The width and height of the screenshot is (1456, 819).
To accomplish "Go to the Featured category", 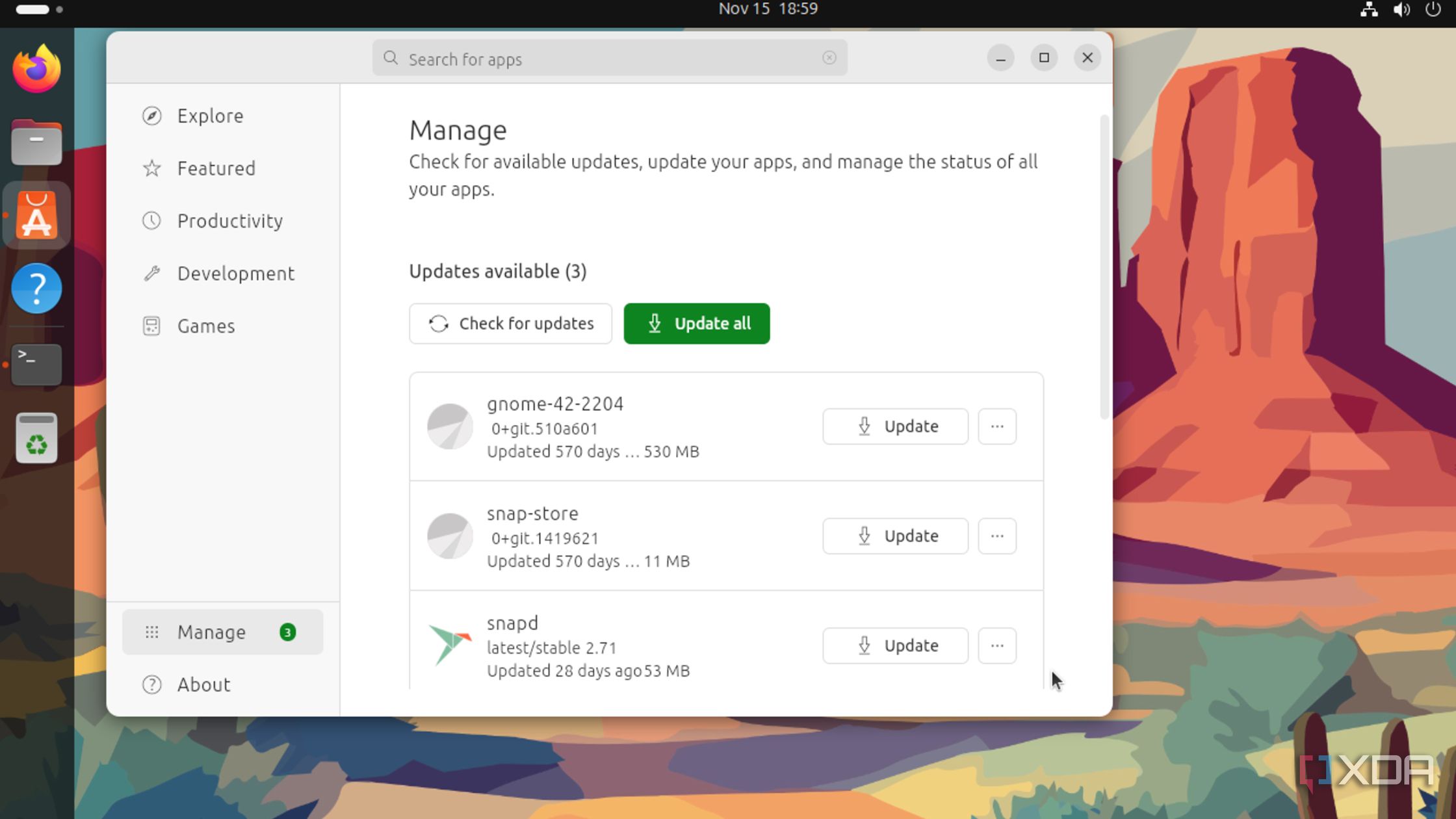I will [x=222, y=168].
